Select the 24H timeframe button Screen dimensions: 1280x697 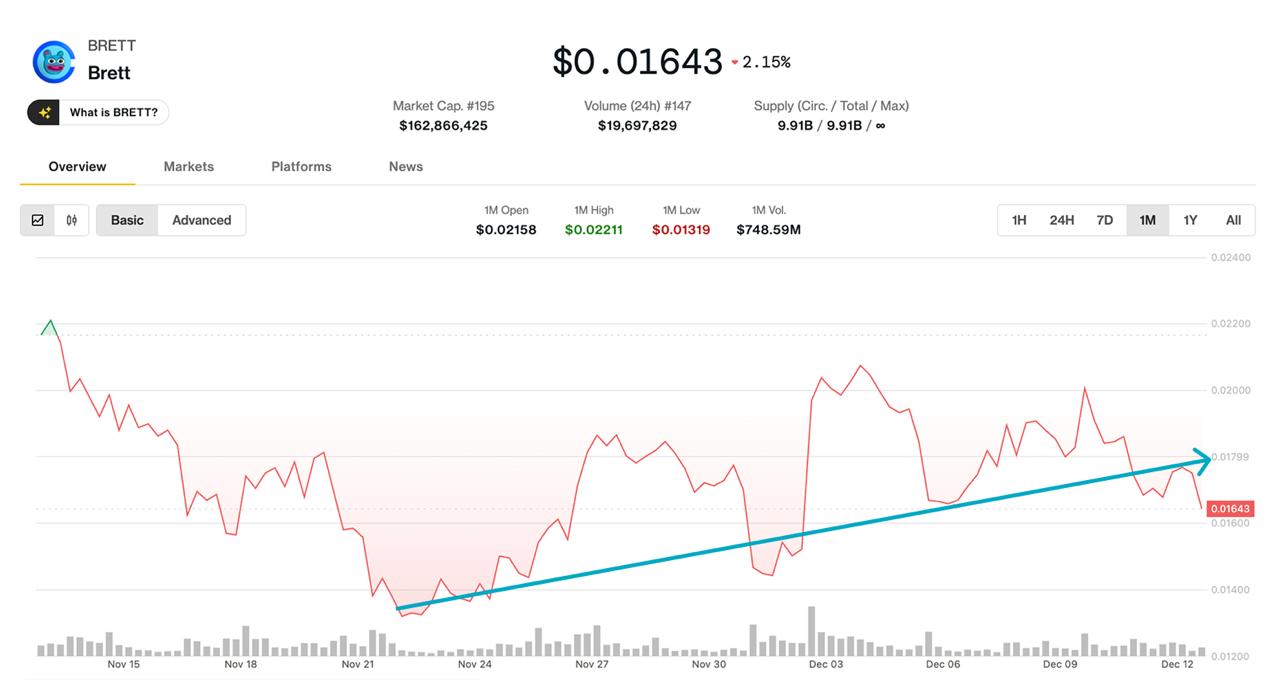1060,220
